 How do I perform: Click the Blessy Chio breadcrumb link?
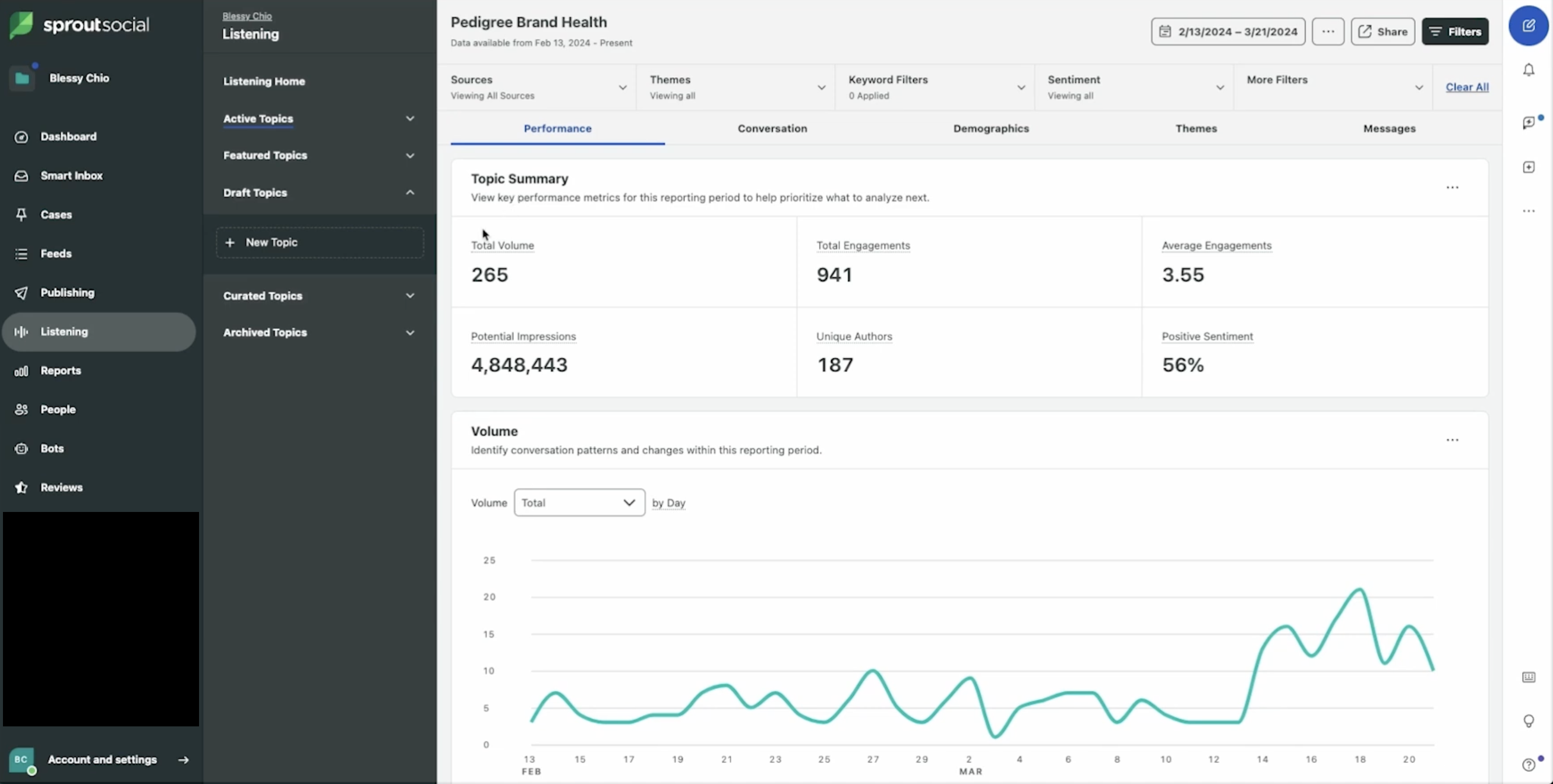[x=247, y=15]
